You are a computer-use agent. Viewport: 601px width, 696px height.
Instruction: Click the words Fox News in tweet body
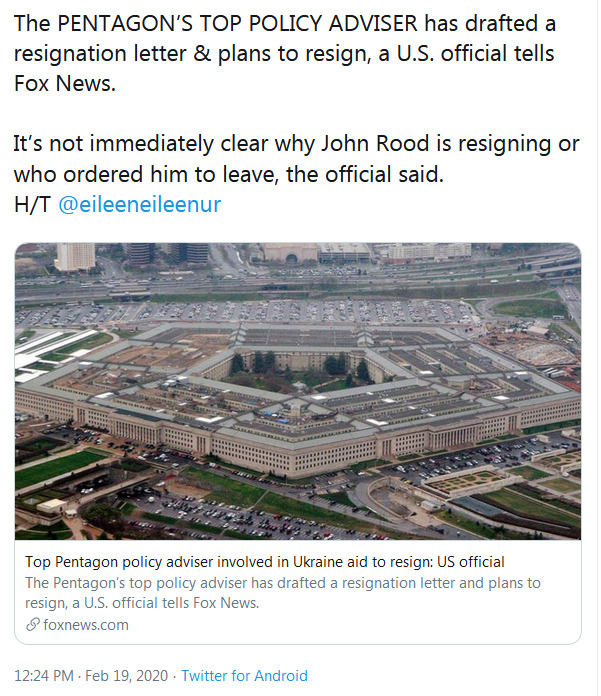point(64,84)
